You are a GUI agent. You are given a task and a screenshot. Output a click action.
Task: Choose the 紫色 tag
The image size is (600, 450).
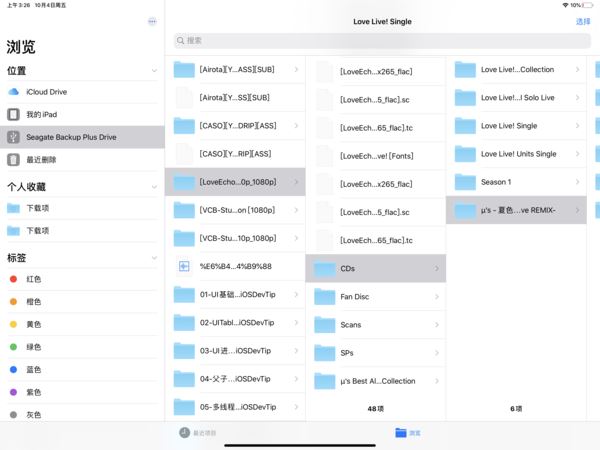pos(82,392)
